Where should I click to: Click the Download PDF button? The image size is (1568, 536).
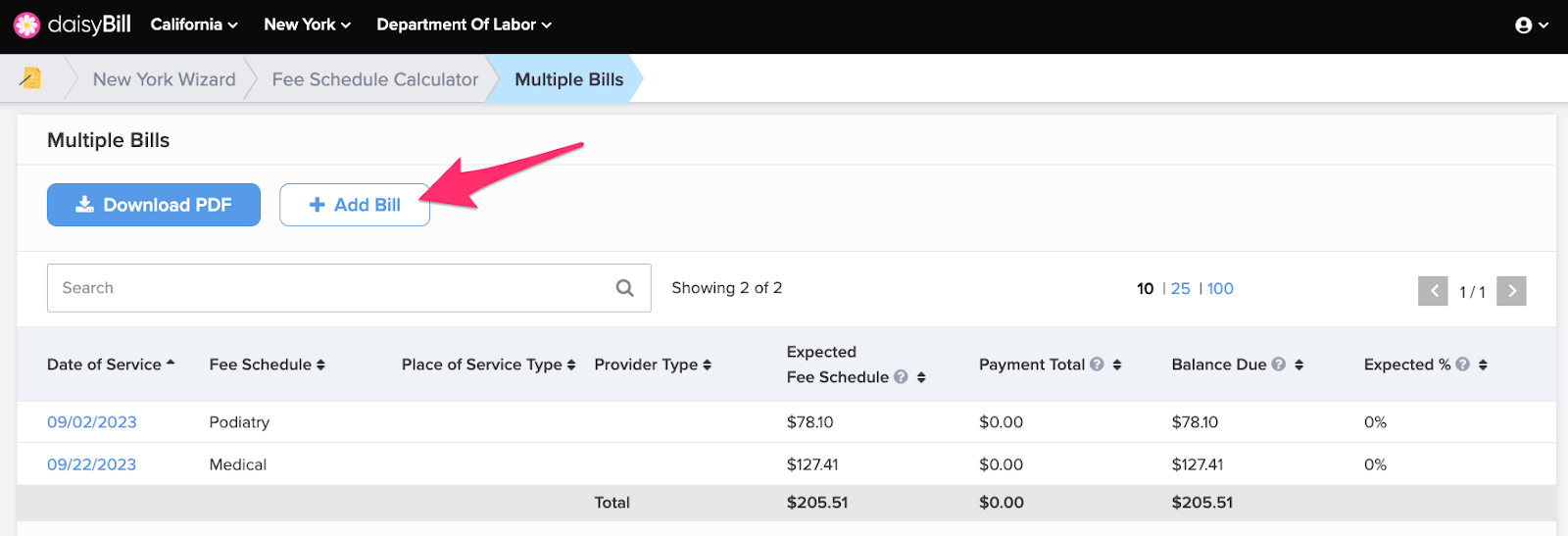pyautogui.click(x=154, y=205)
